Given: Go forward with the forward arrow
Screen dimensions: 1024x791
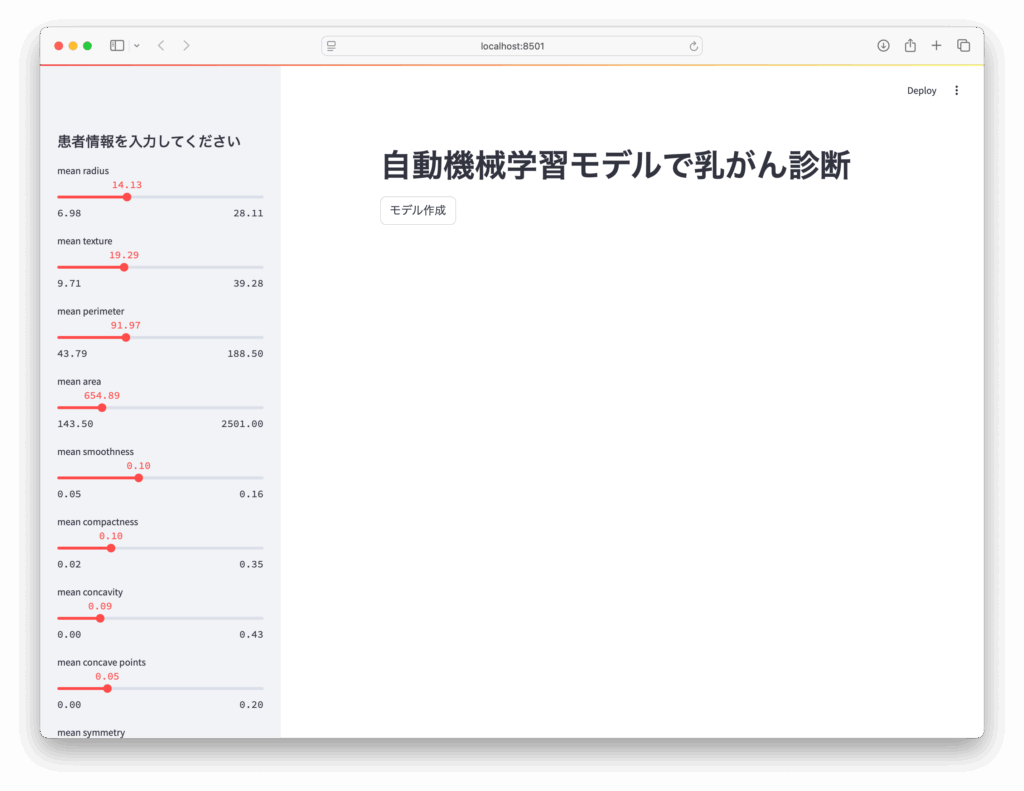Looking at the screenshot, I should (186, 46).
